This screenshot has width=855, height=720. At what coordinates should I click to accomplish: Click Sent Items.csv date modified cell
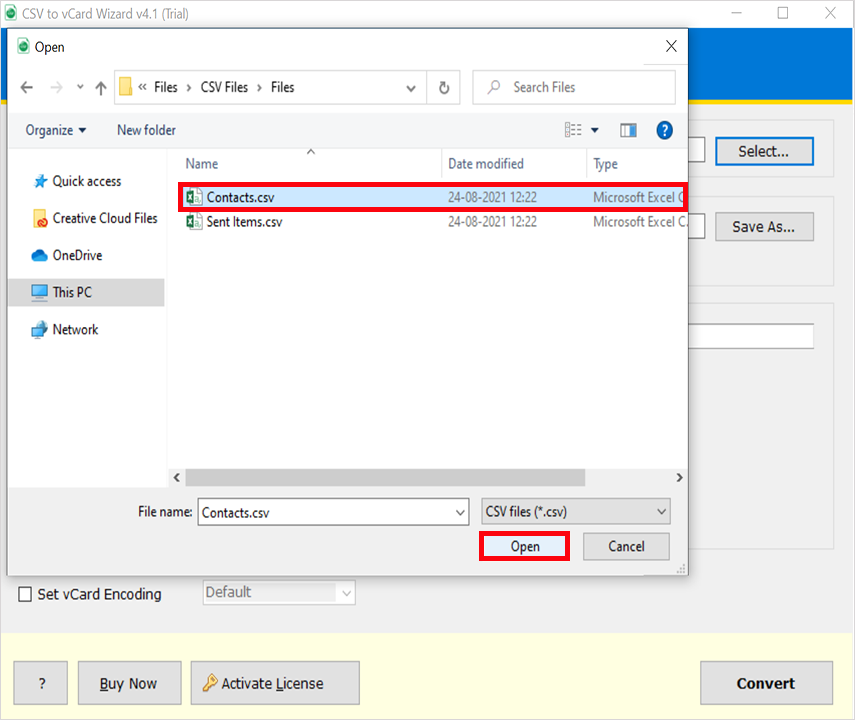pos(492,221)
